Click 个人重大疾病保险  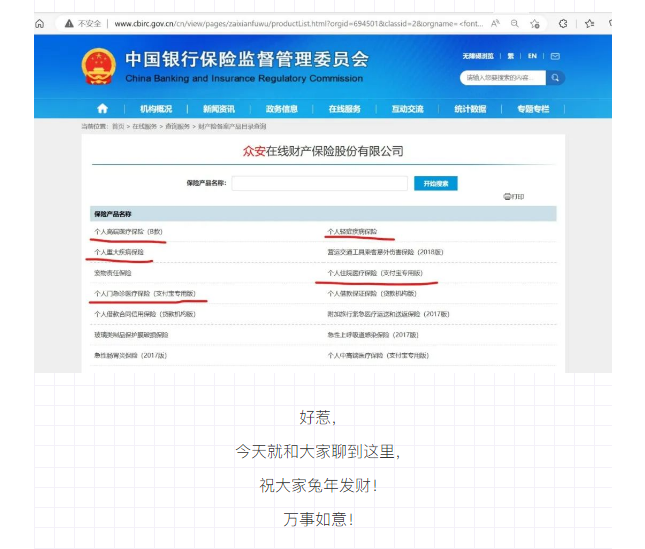click(119, 252)
